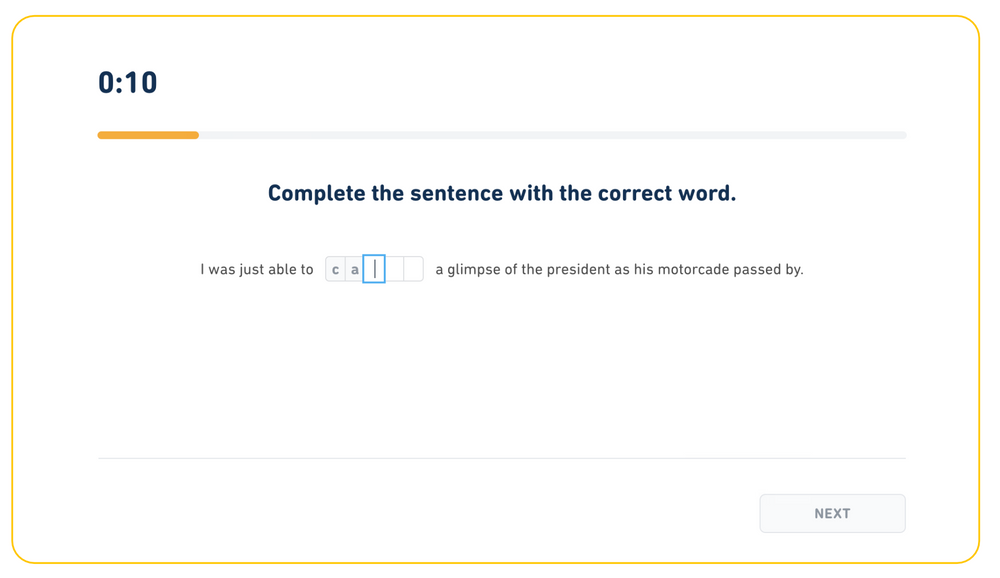
Task: Click the right end of the progress bar
Action: coord(900,134)
